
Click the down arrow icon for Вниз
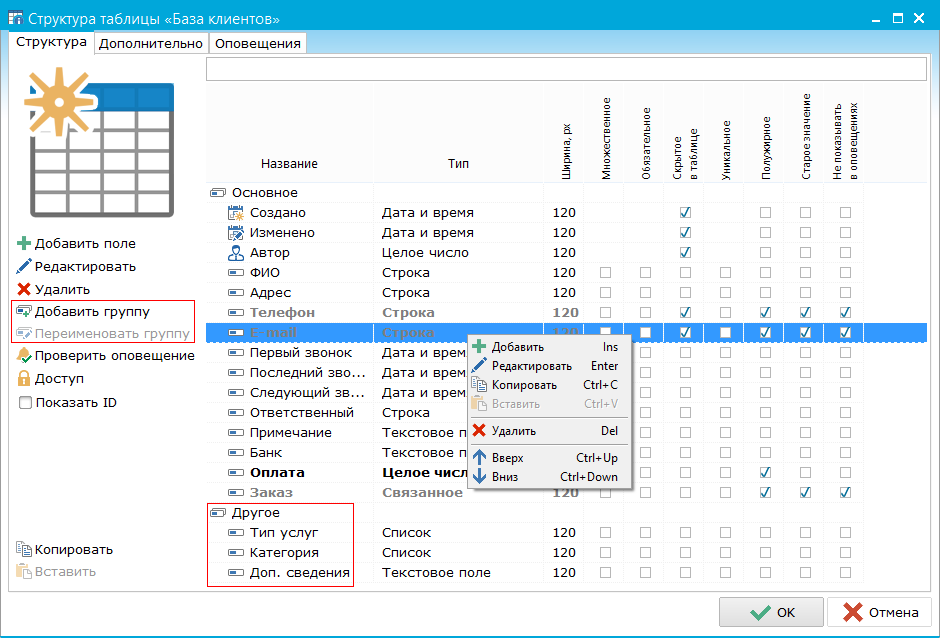pos(479,477)
